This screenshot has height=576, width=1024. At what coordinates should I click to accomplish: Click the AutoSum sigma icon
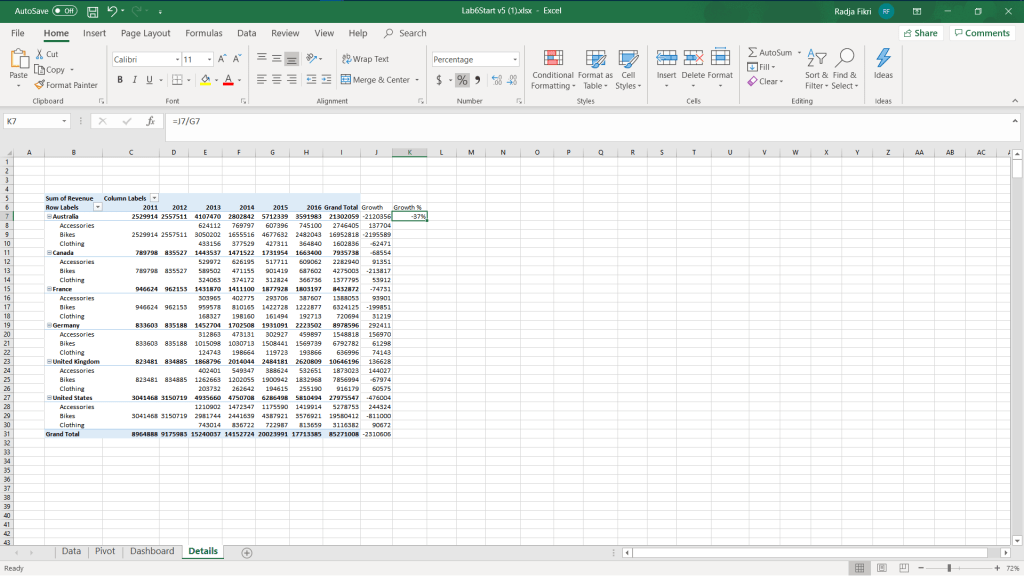(x=753, y=52)
